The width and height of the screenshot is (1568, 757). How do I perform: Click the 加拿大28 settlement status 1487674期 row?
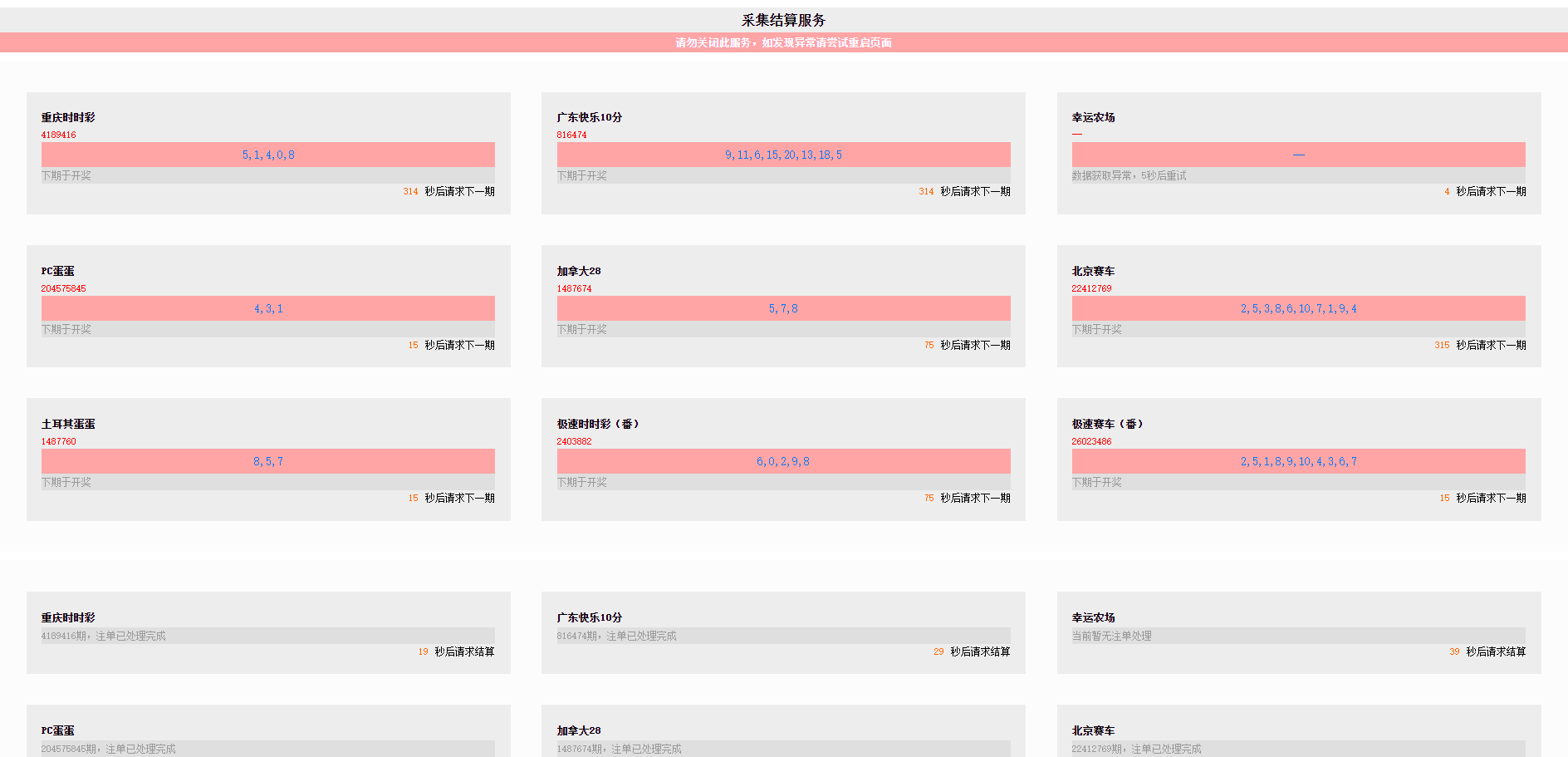tap(619, 749)
